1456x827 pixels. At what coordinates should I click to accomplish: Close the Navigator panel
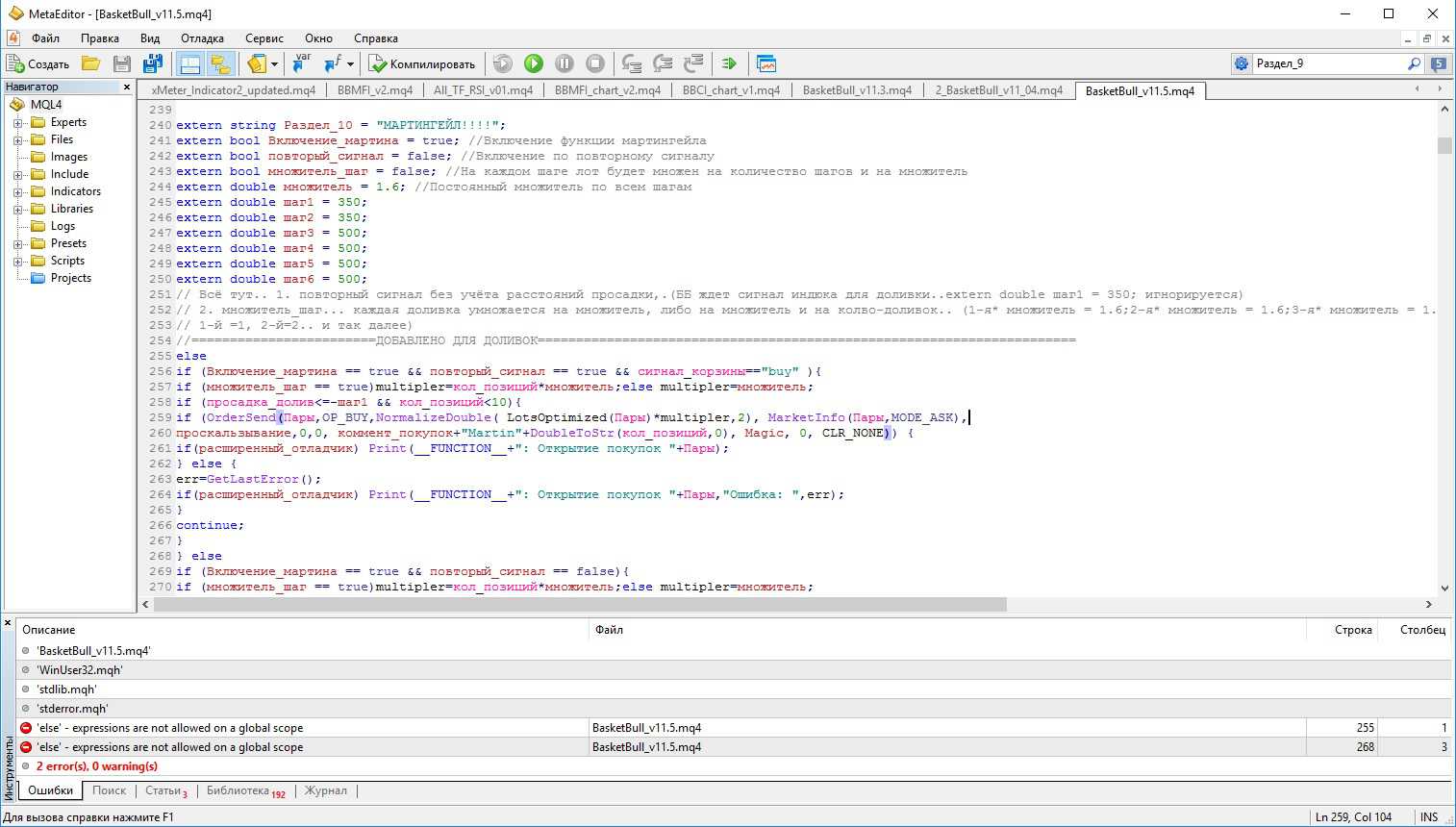(126, 87)
